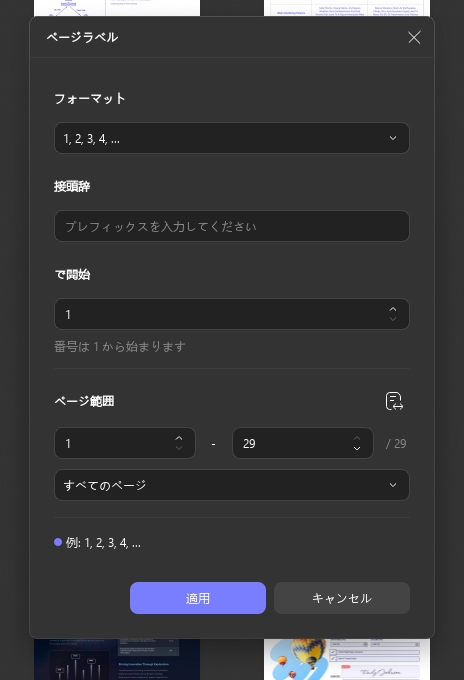Increase the で開始 start number
The width and height of the screenshot is (464, 680).
coord(393,309)
